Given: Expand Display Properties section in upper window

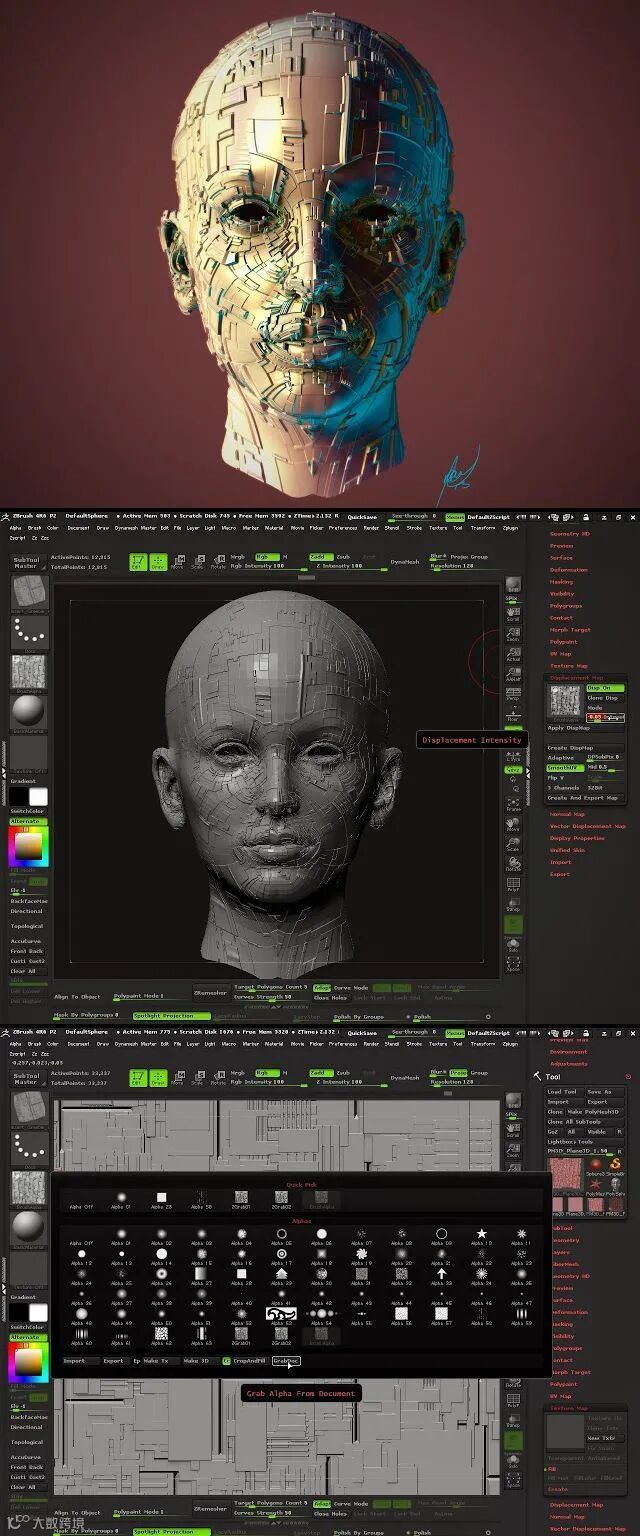Looking at the screenshot, I should click(x=577, y=838).
